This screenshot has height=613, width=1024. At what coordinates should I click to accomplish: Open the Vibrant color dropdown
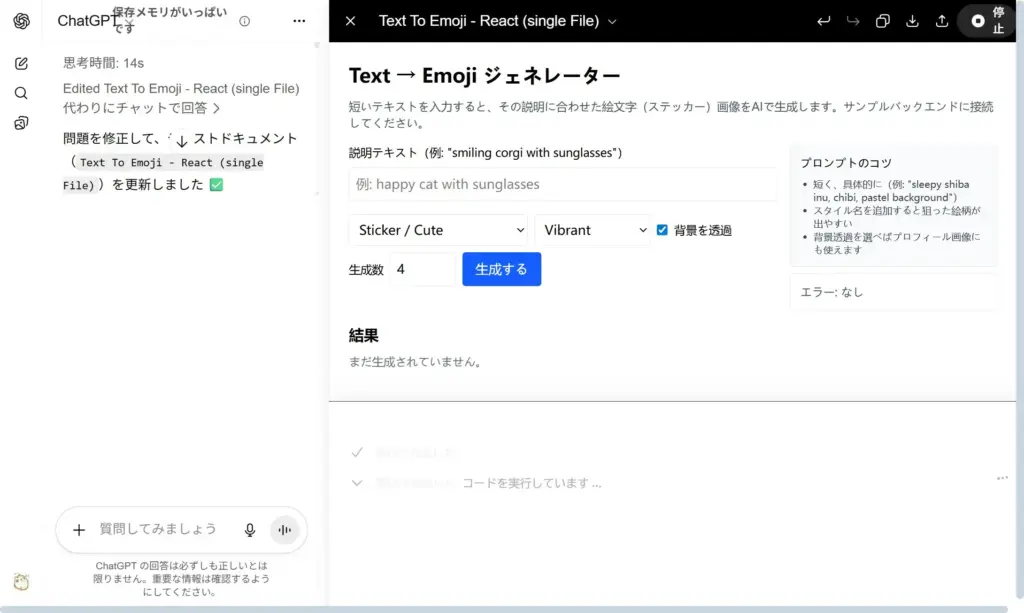coord(592,230)
